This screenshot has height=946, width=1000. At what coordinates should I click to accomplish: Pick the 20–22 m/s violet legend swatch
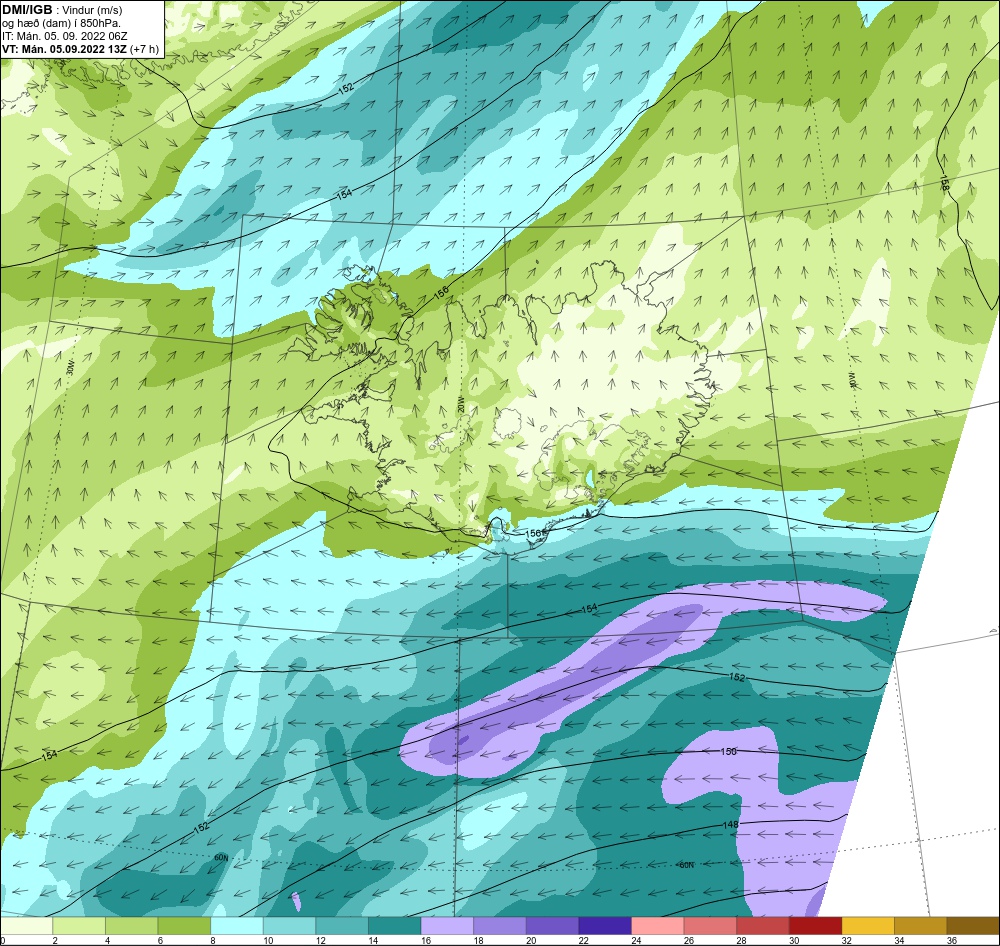pos(552,926)
